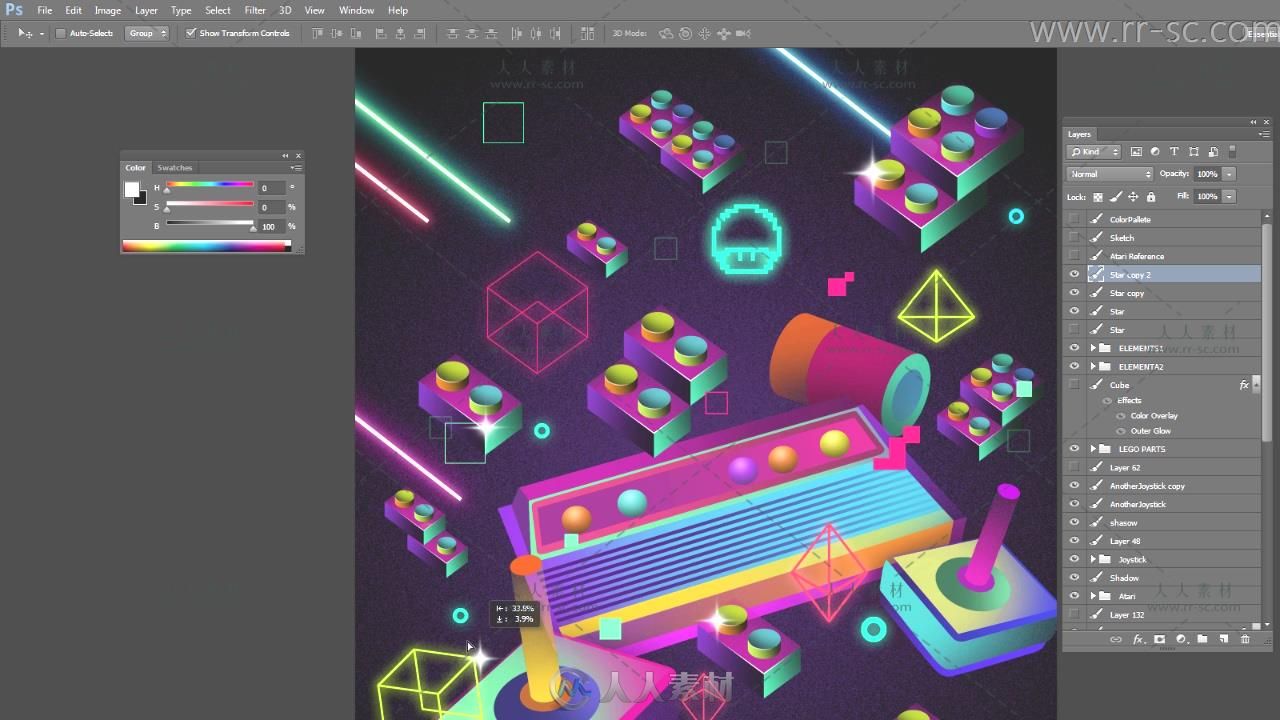The image size is (1280, 720).
Task: Switch to the Swatches tab
Action: click(x=175, y=168)
